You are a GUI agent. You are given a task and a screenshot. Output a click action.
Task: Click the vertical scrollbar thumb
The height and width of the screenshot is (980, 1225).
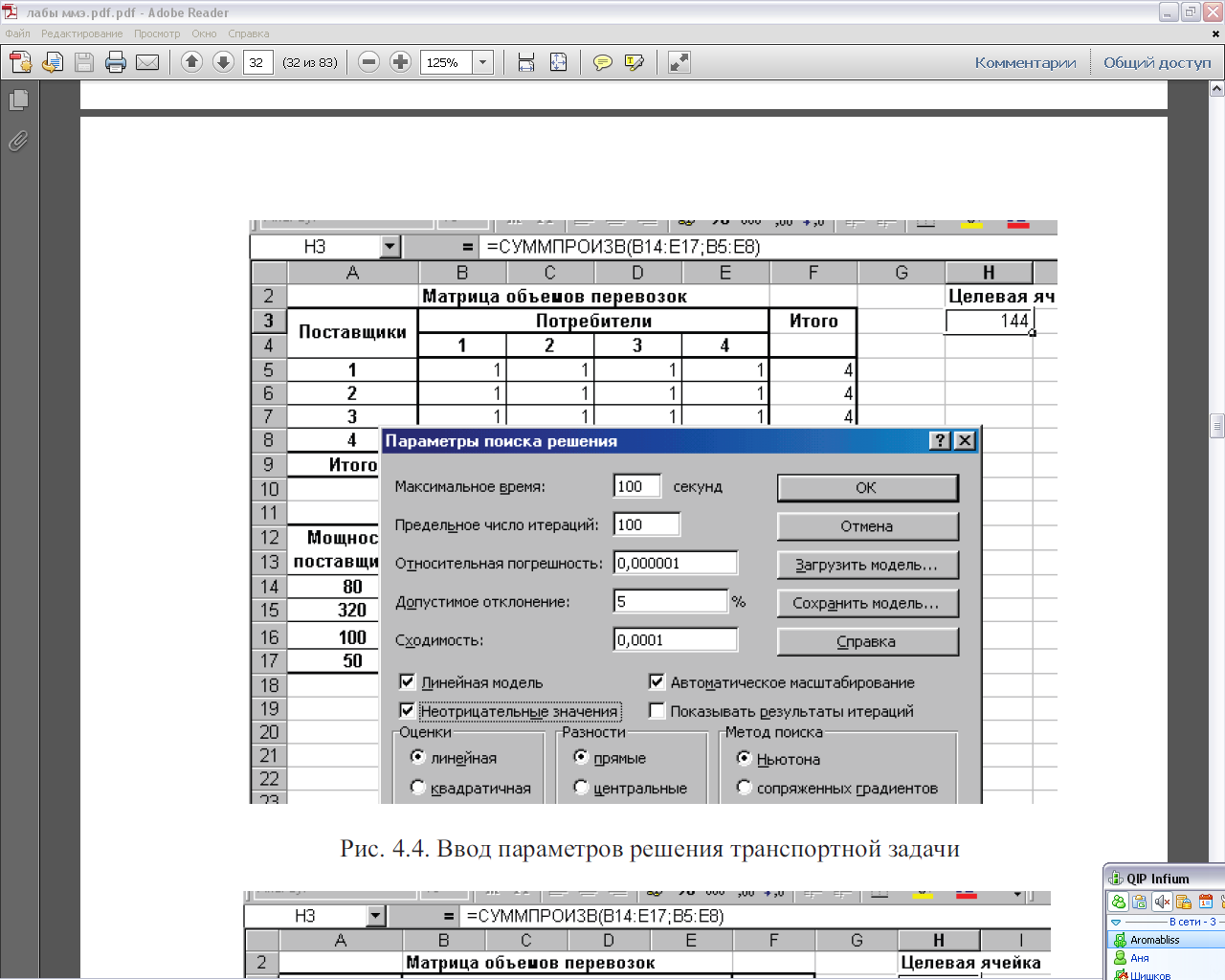tap(1216, 424)
